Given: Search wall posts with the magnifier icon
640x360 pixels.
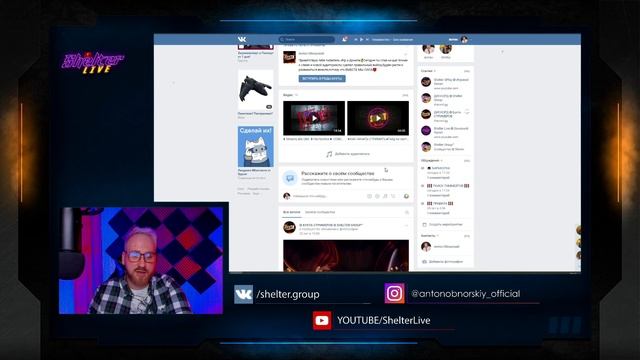Looking at the screenshot, I should coord(407,212).
